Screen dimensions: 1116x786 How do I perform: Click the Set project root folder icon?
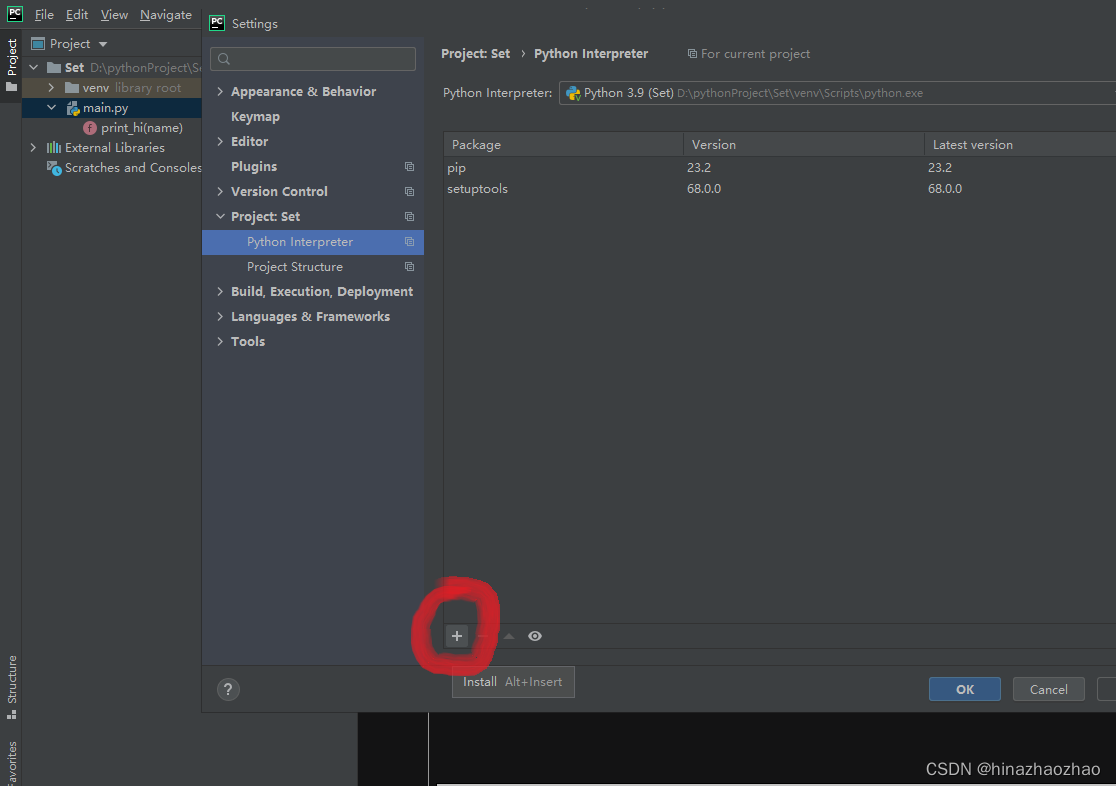pos(53,68)
